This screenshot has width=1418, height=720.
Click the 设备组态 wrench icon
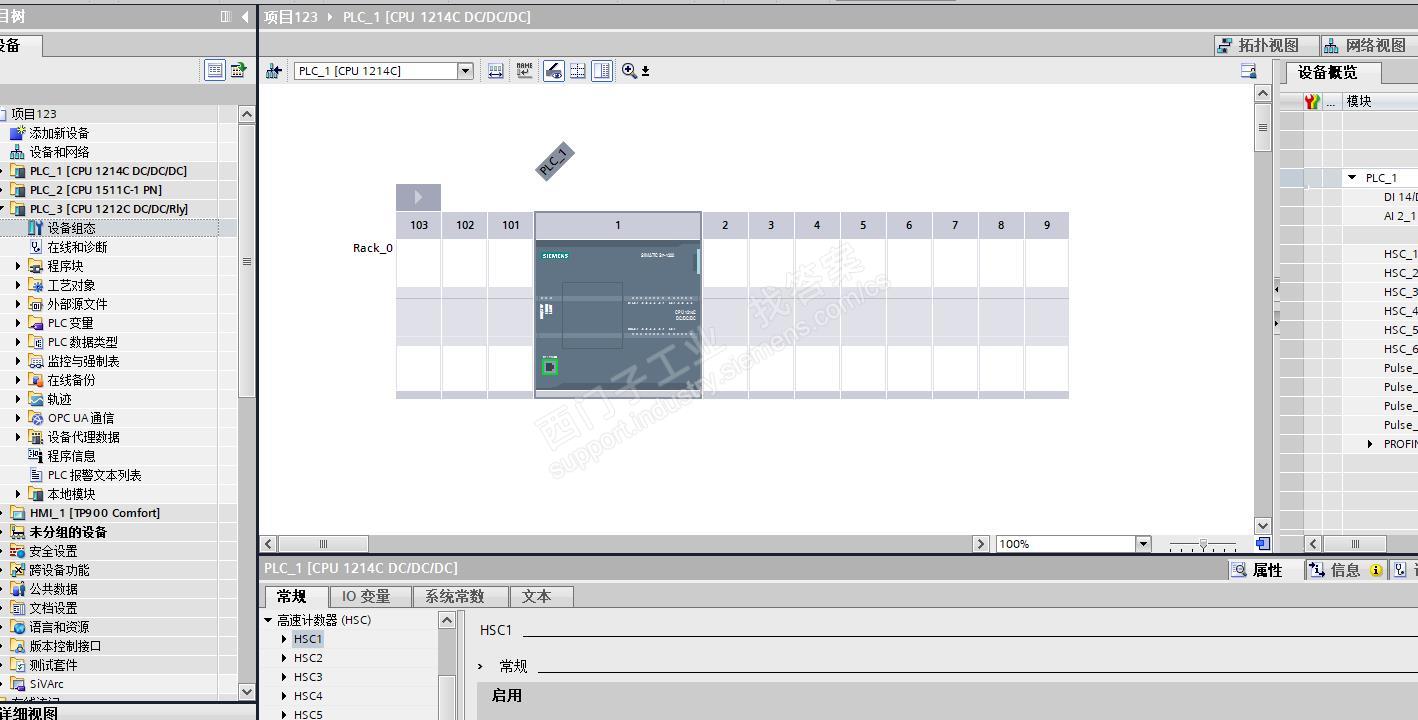[36, 228]
